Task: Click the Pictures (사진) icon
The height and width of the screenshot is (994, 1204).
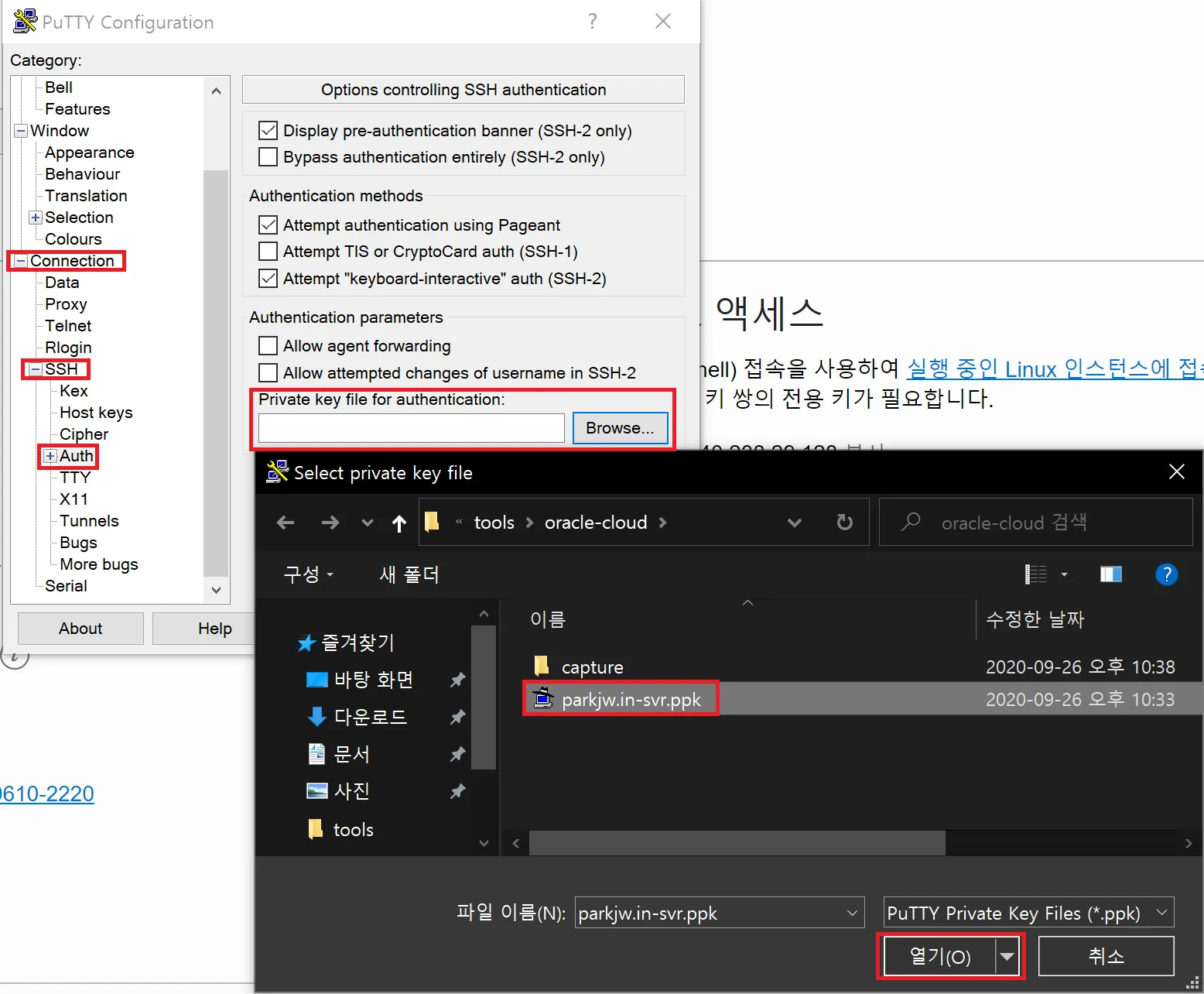Action: point(317,790)
